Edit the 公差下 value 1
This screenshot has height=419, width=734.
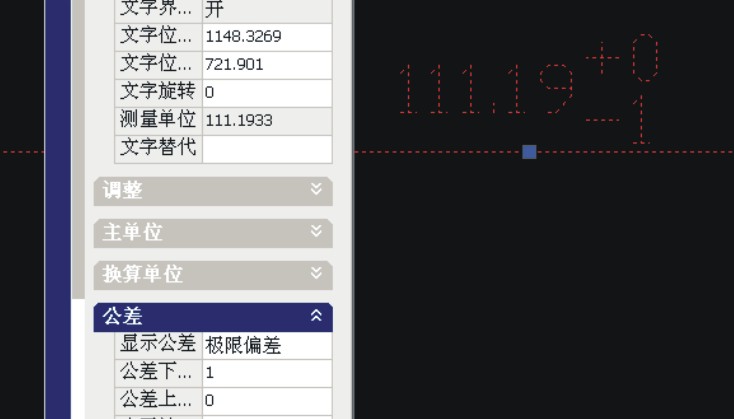(x=267, y=373)
